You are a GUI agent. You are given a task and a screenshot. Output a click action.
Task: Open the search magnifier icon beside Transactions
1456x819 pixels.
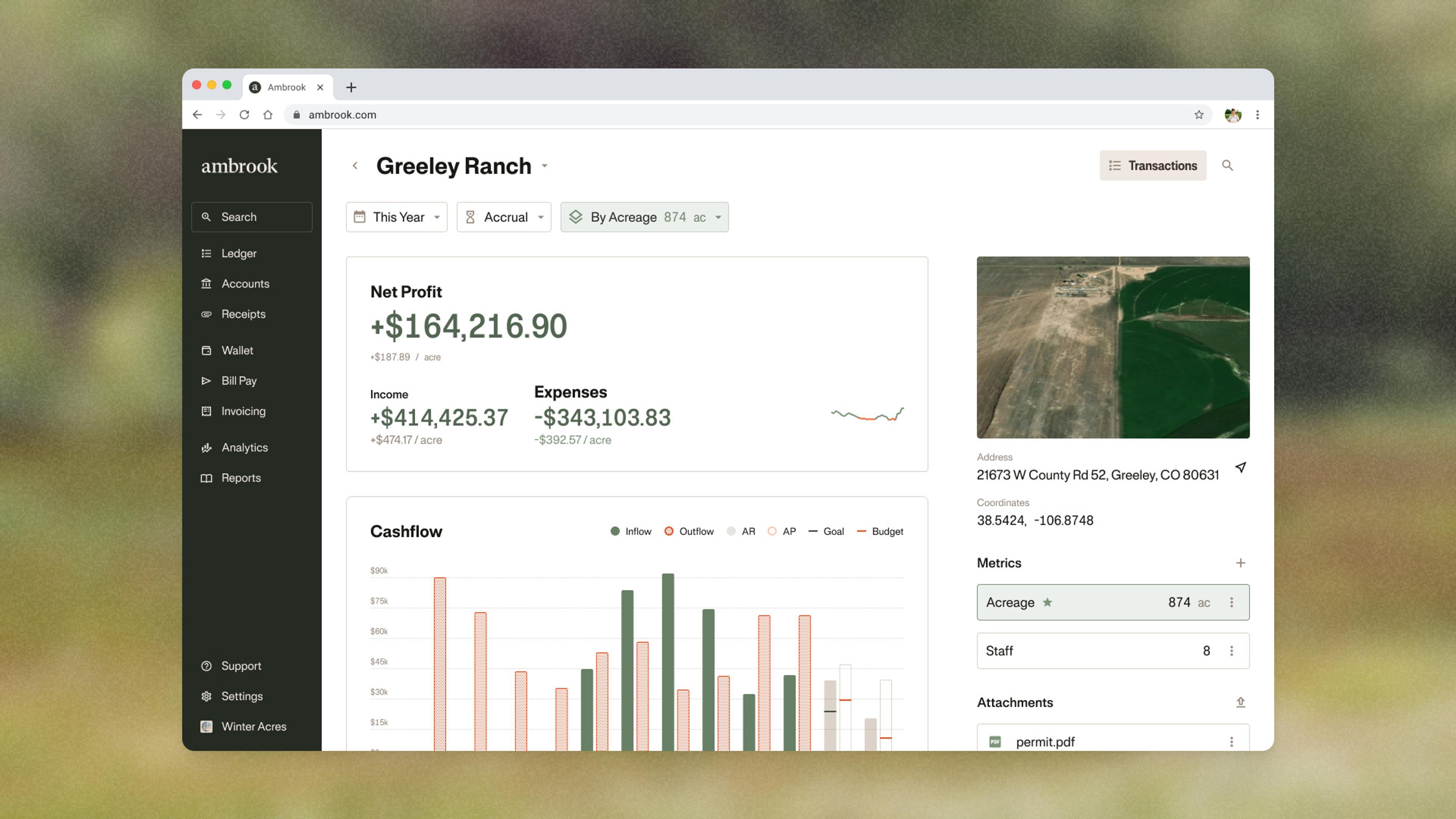click(1227, 166)
